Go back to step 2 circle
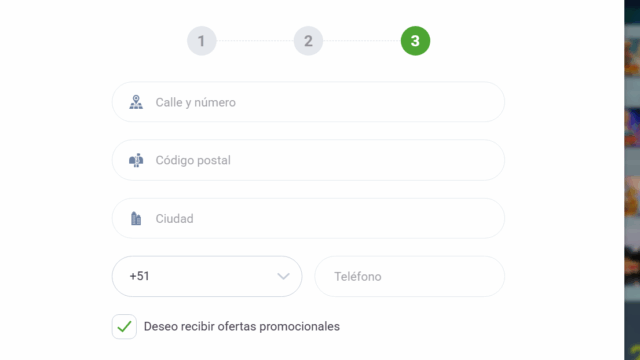 tap(308, 41)
